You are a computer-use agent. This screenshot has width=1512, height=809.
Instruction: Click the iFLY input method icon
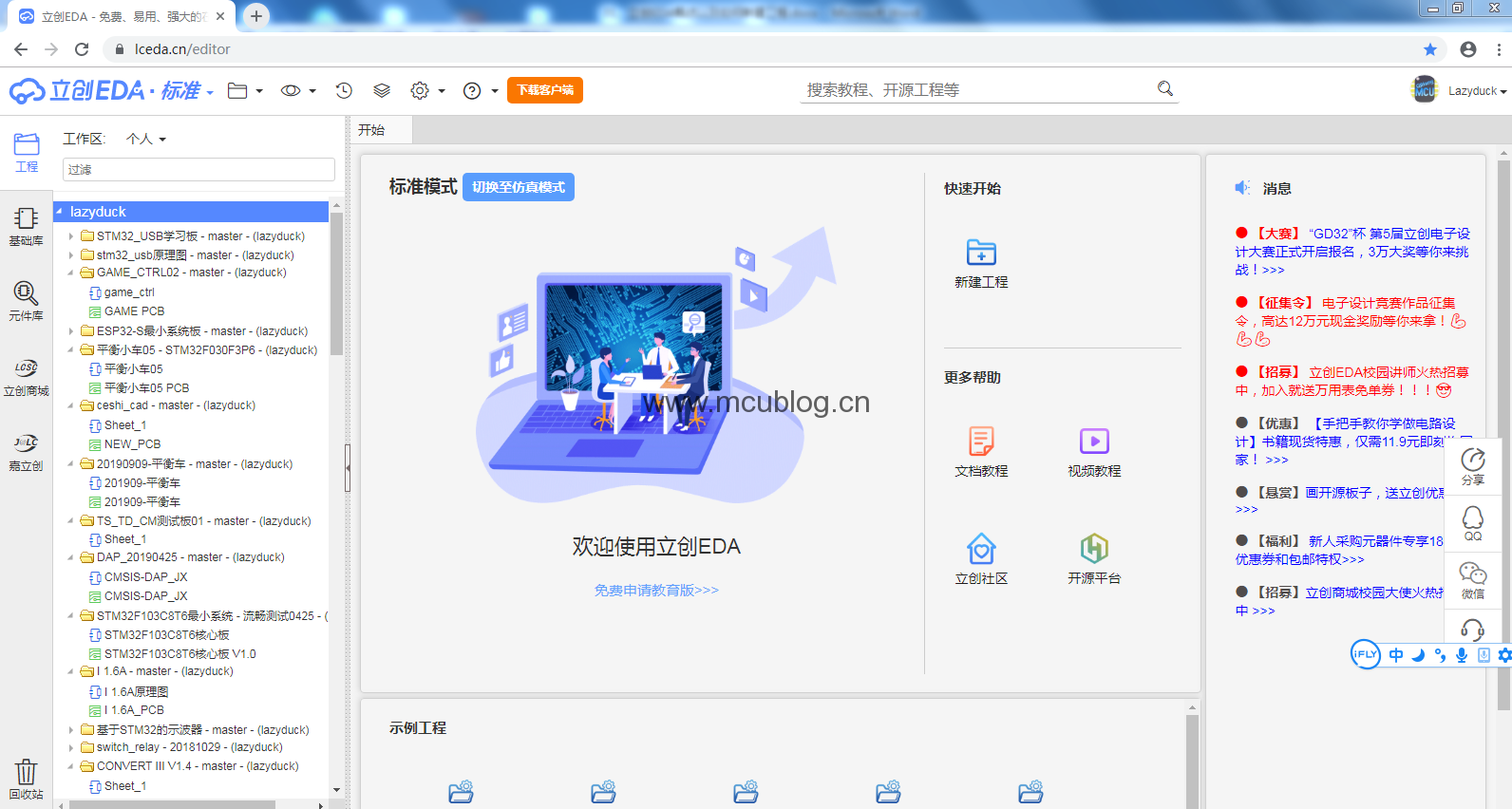pyautogui.click(x=1366, y=654)
